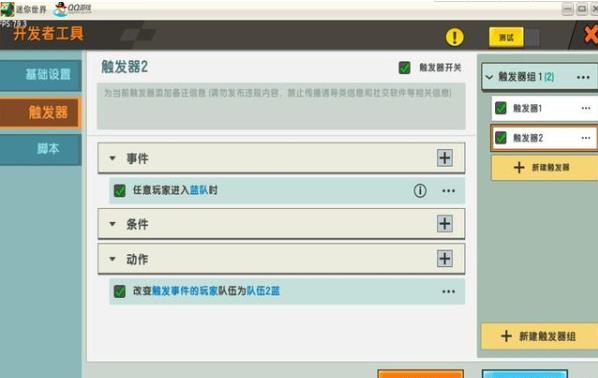Click the yellow 测试 test button
Image resolution: width=598 pixels, height=378 pixels.
[506, 37]
